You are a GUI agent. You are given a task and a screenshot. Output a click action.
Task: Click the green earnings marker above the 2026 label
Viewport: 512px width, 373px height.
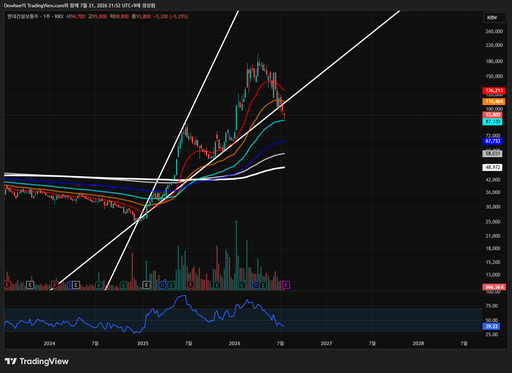tap(242, 285)
